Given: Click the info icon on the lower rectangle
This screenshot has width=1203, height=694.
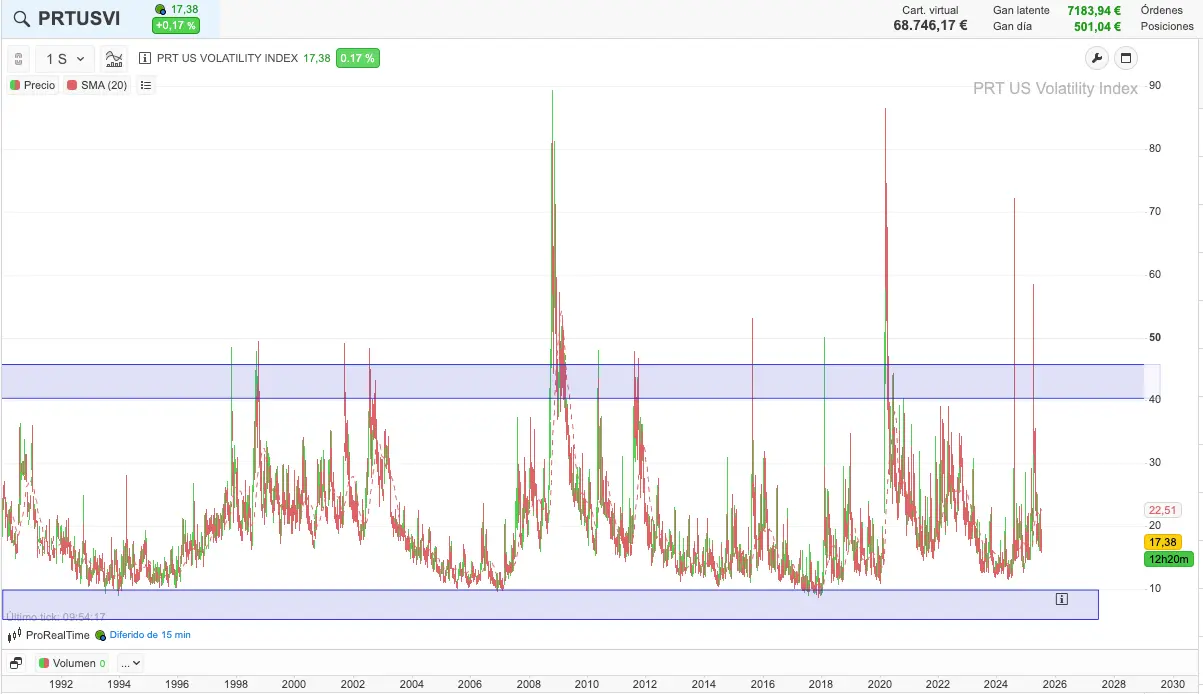Looking at the screenshot, I should (x=1061, y=599).
